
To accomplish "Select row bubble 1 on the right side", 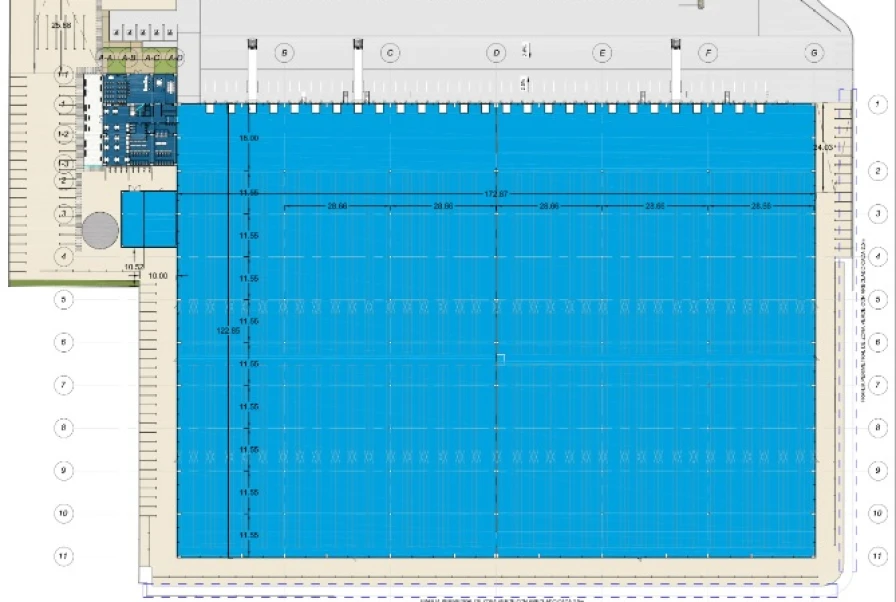I will coord(877,104).
